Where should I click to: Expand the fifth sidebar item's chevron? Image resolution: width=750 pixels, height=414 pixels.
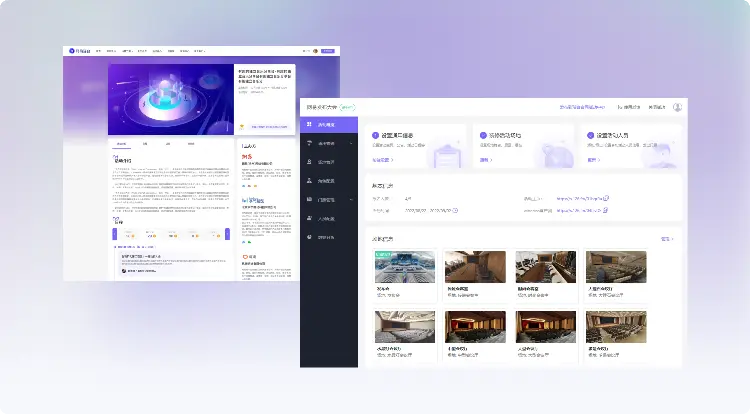pos(351,199)
